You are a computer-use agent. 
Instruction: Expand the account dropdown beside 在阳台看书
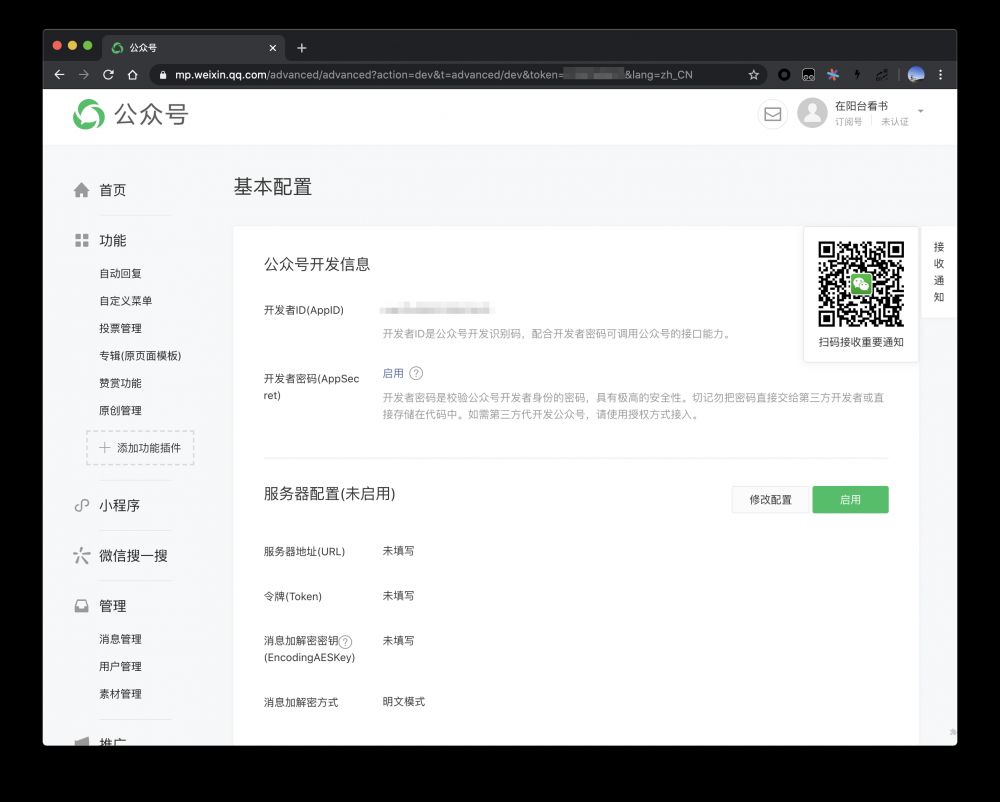pyautogui.click(x=920, y=112)
